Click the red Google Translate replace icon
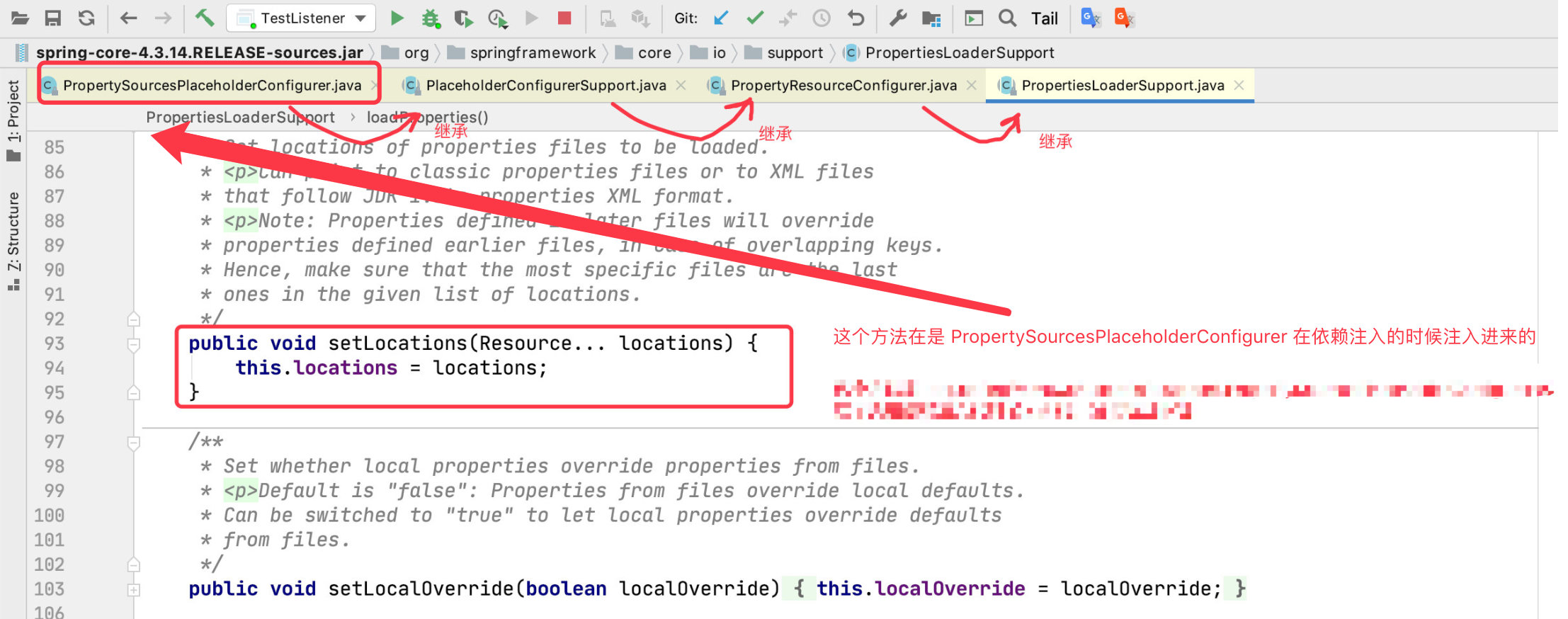 pos(1124,18)
